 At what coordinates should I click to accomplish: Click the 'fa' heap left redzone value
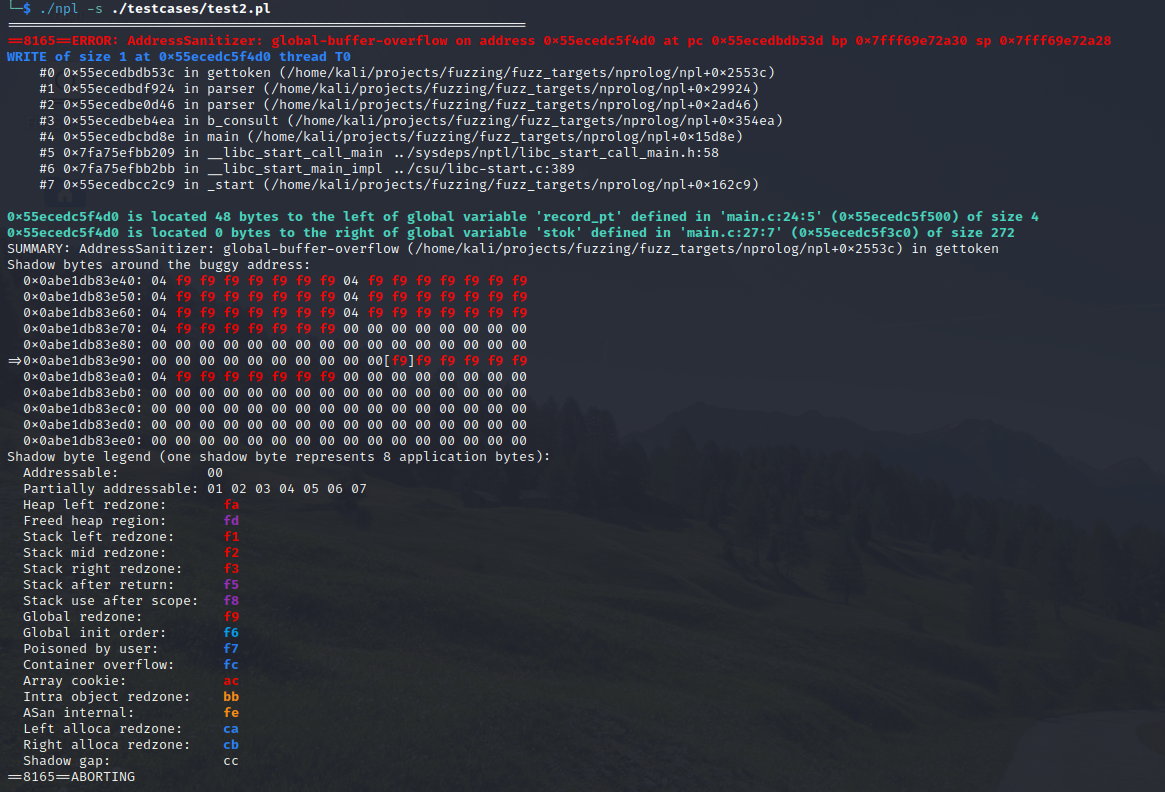[231, 504]
